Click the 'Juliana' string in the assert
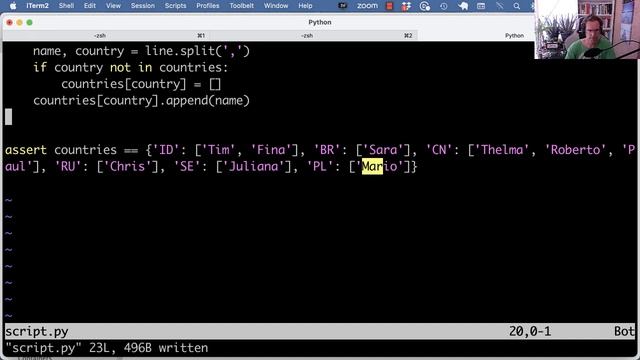 [x=253, y=167]
